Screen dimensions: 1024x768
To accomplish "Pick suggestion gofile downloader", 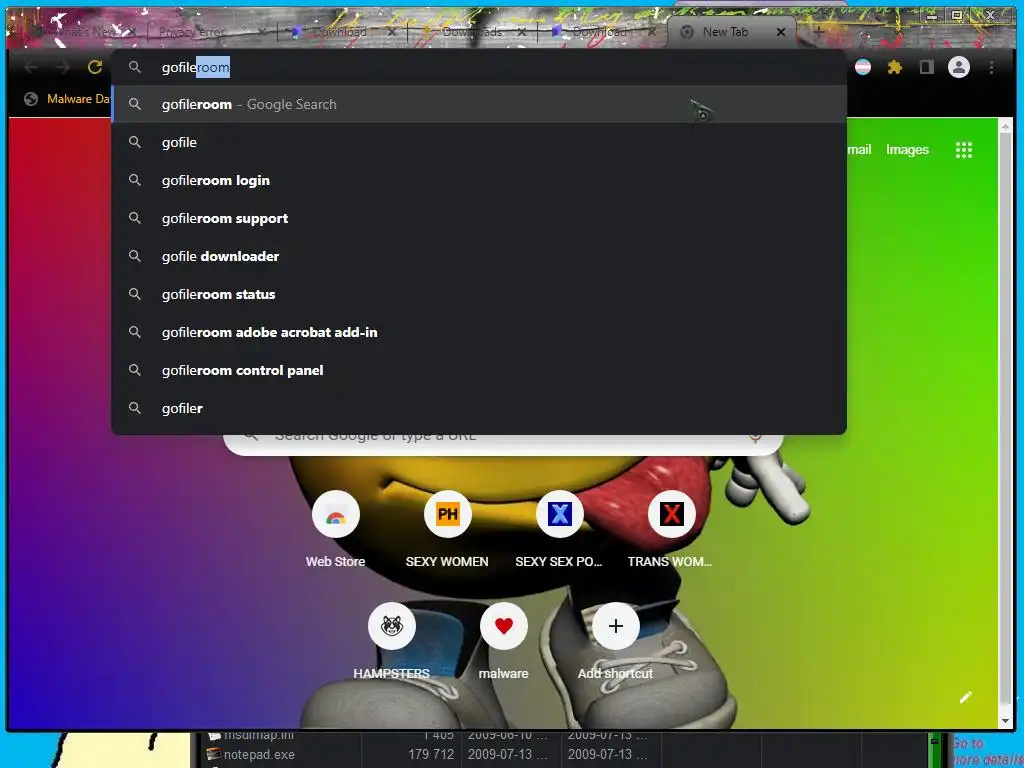I will [x=479, y=256].
